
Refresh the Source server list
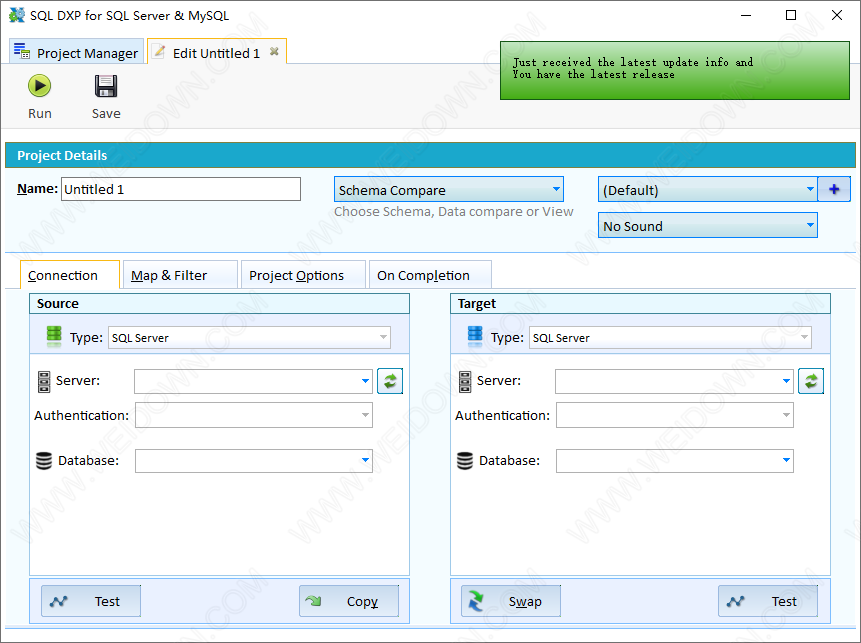tap(390, 381)
